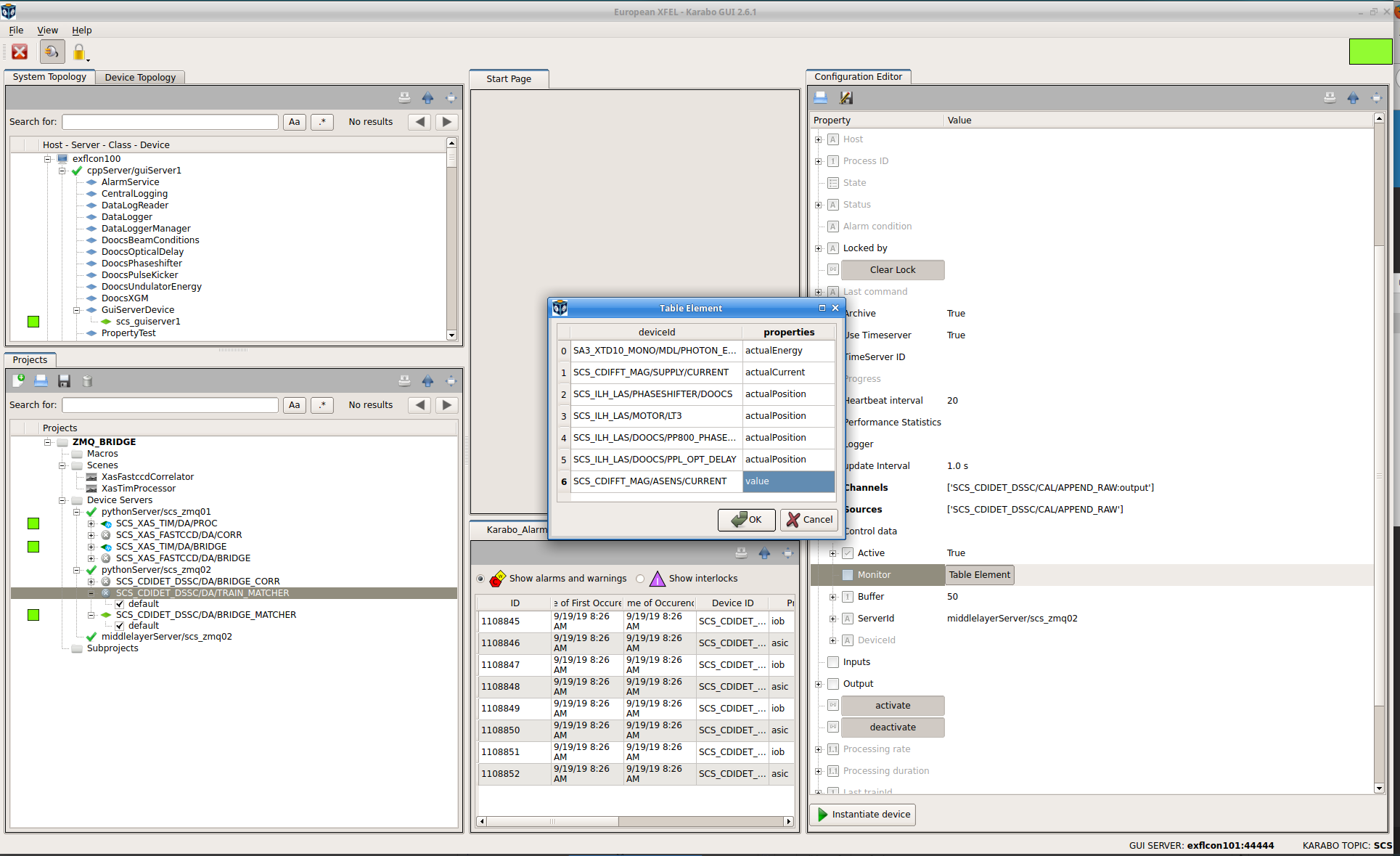Open the View menu

pyautogui.click(x=47, y=30)
